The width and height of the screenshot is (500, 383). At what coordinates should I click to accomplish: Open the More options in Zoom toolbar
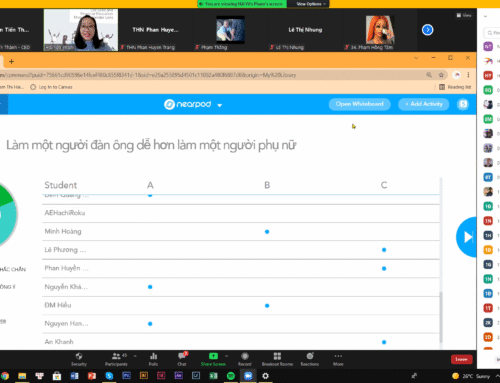338,359
